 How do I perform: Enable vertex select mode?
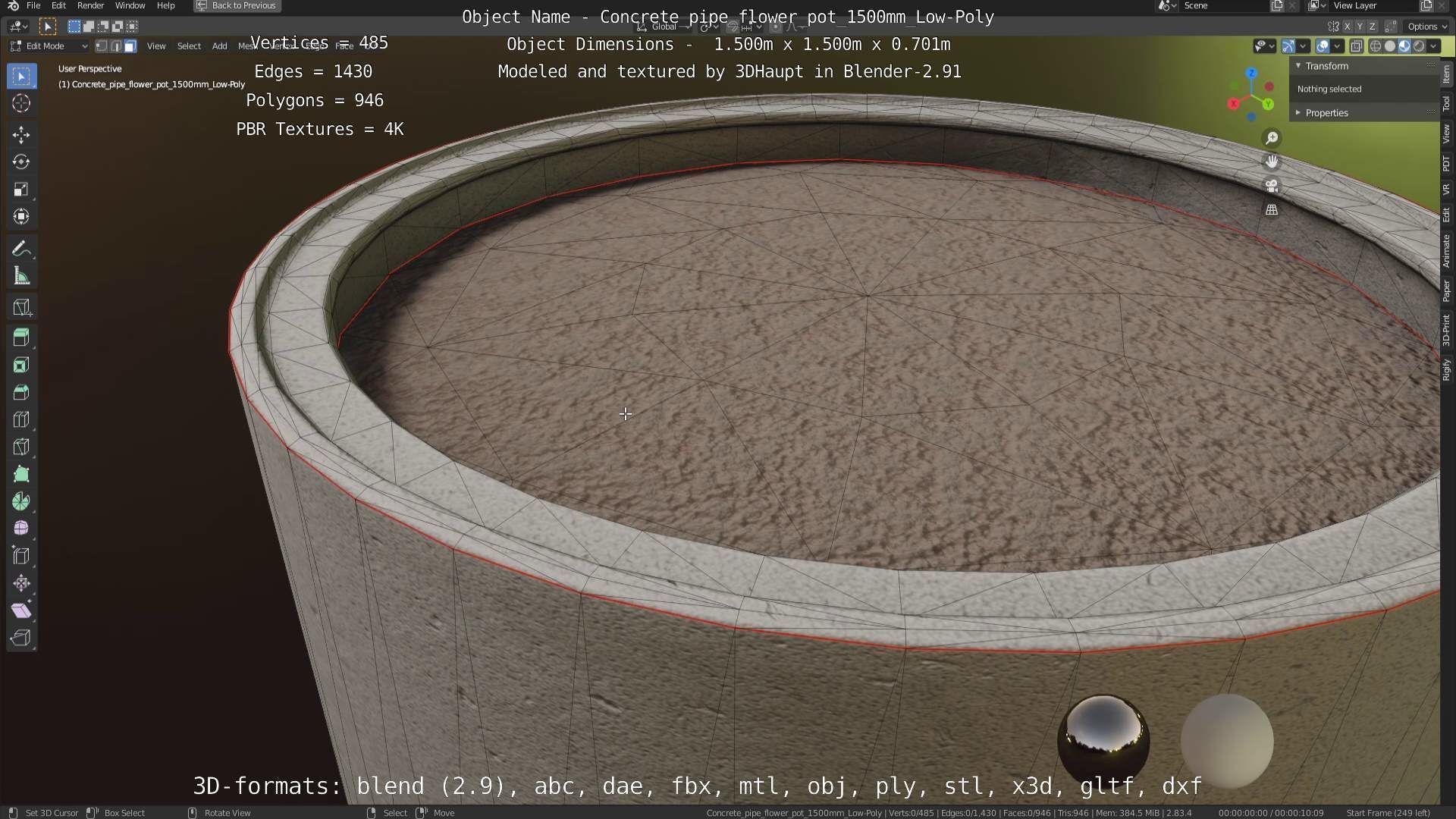pos(102,46)
